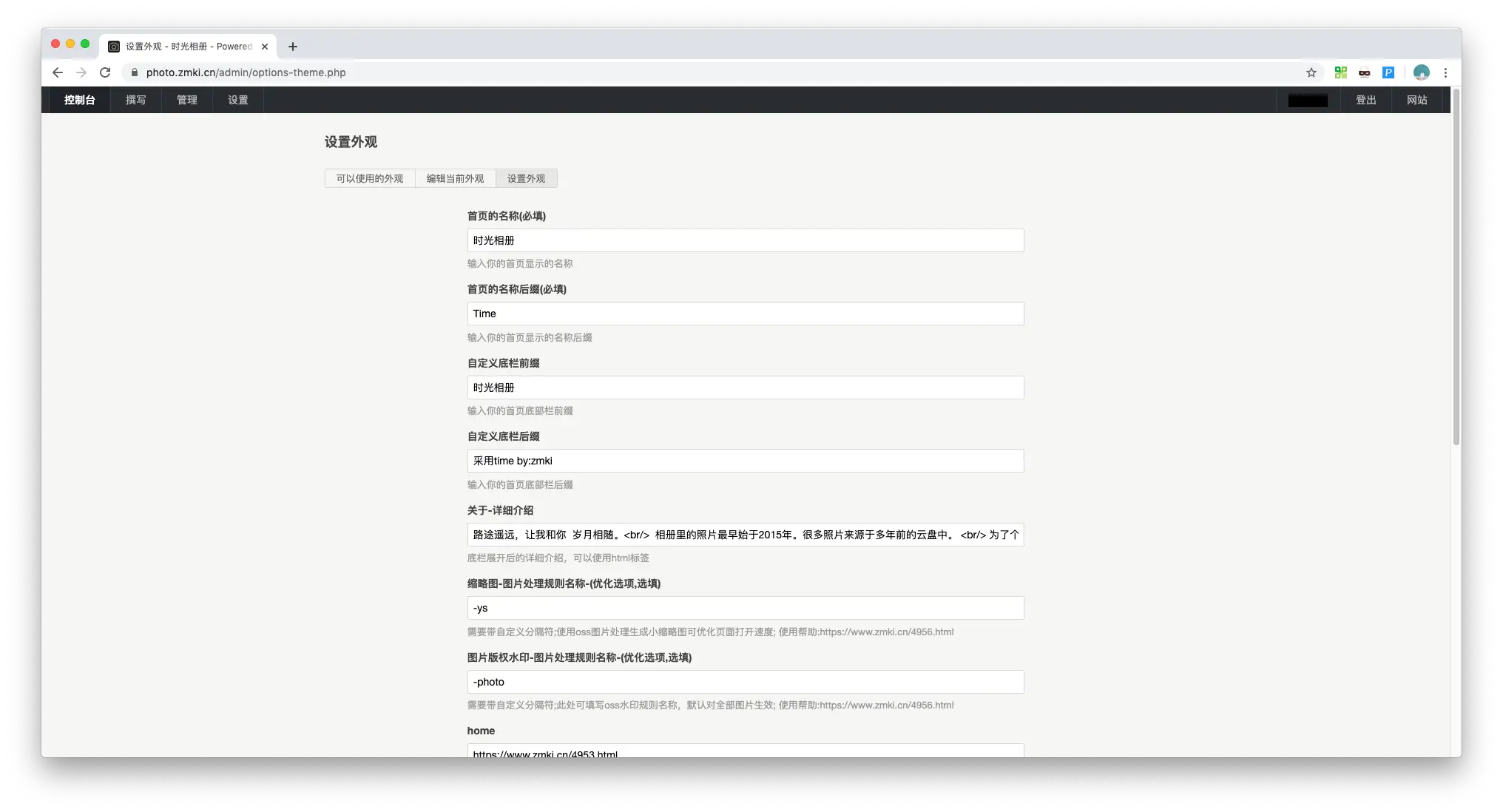1503x812 pixels.
Task: Click inside the 首页的名称 input field
Action: tap(745, 240)
